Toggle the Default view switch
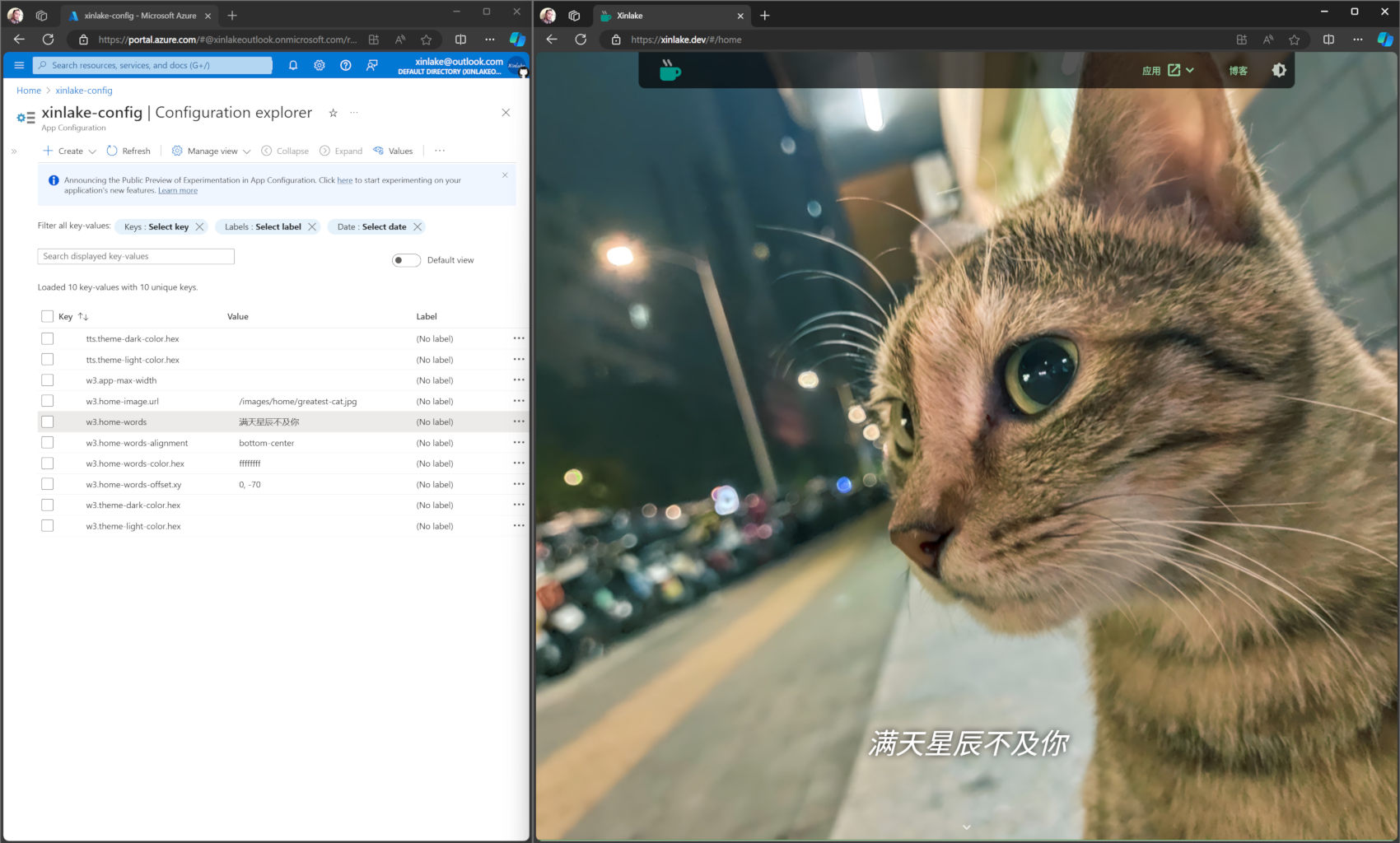Viewport: 1400px width, 843px height. [x=406, y=260]
